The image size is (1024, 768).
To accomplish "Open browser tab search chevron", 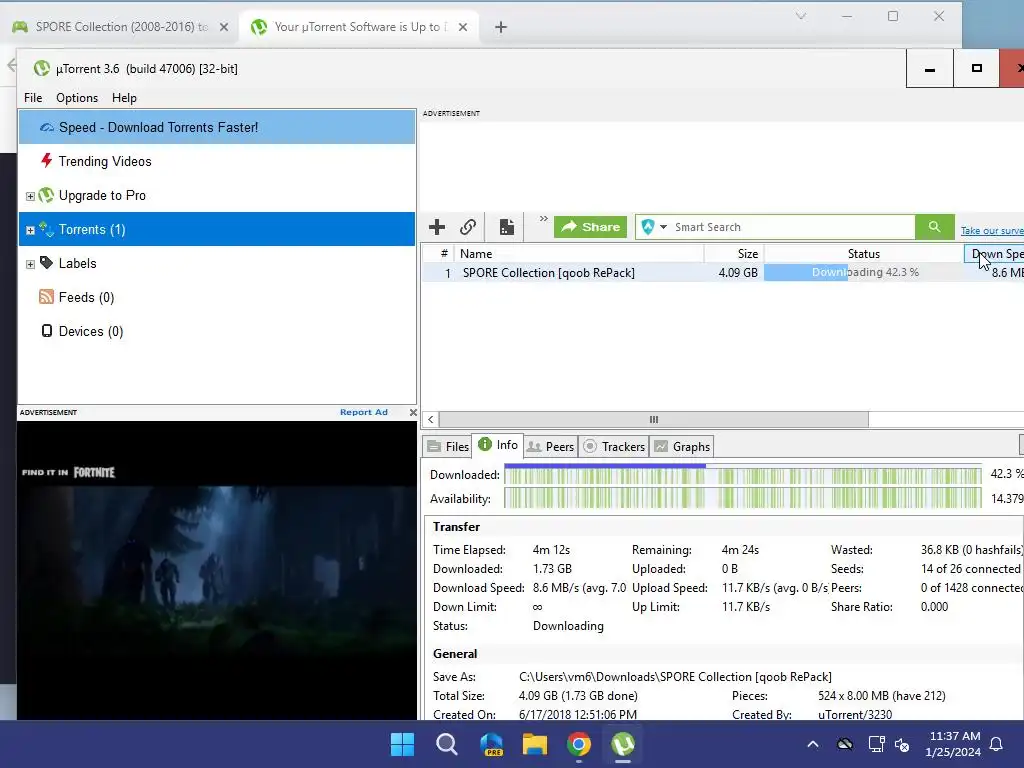I will 801,16.
